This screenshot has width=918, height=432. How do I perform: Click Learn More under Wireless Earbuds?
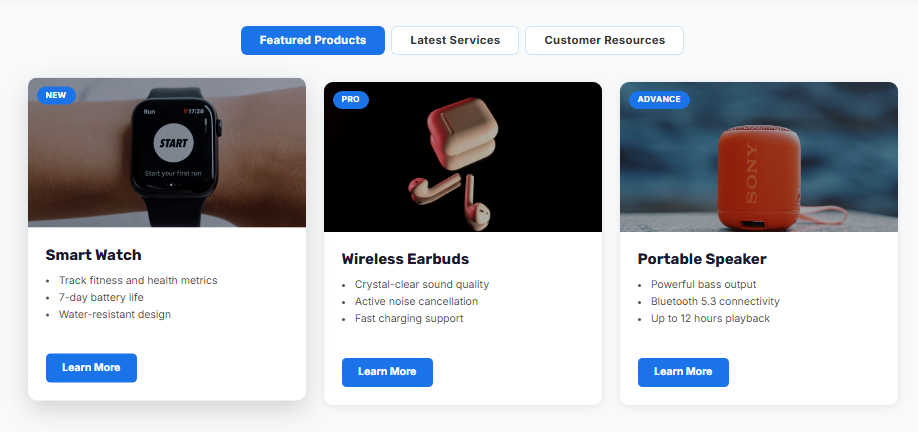[x=387, y=372]
